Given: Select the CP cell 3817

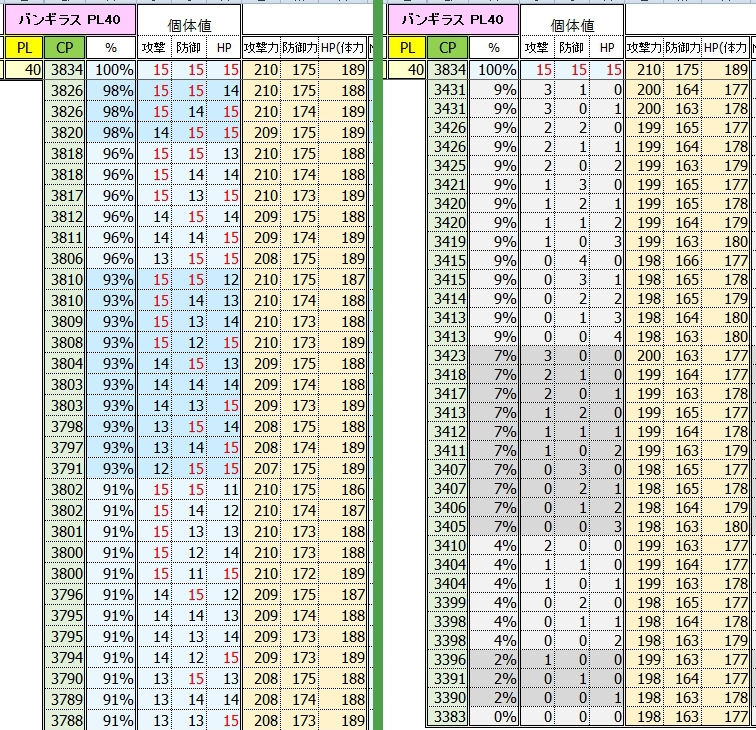Looking at the screenshot, I should pyautogui.click(x=65, y=196).
